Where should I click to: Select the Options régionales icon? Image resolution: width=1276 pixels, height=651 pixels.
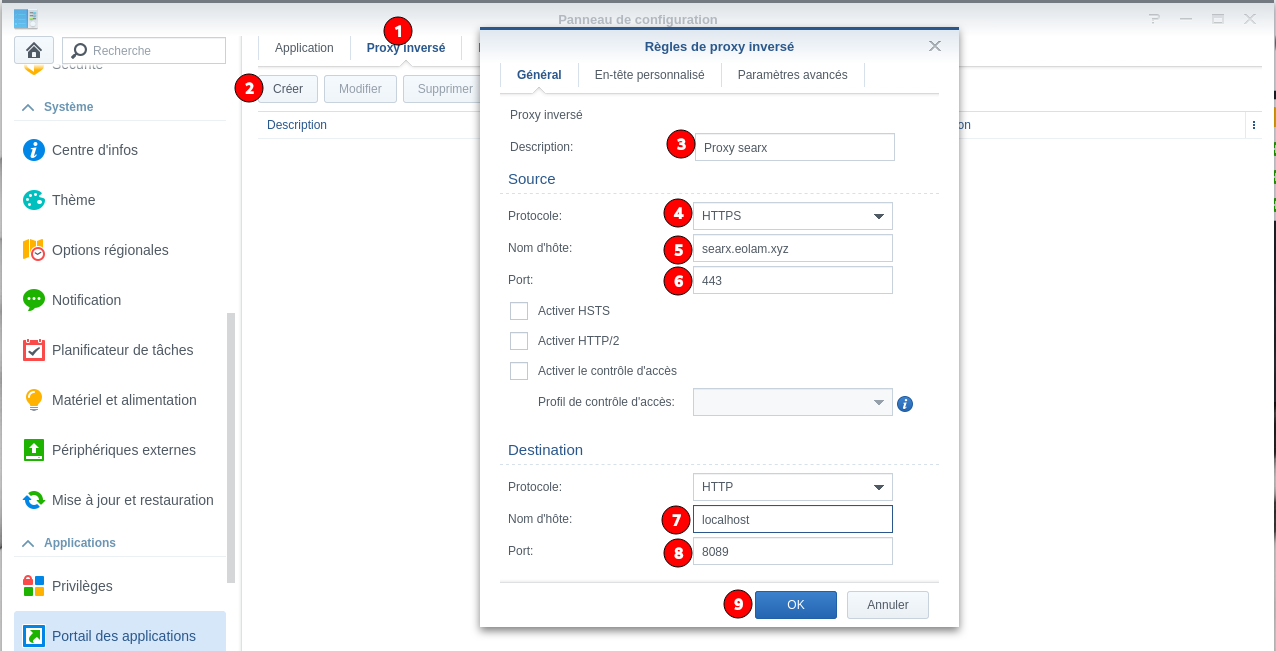coord(34,250)
